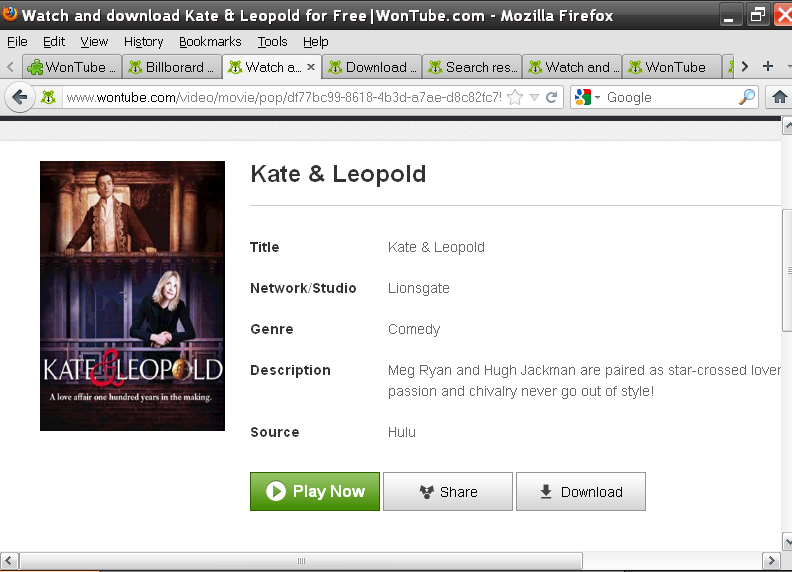792x572 pixels.
Task: Reload the page with the refresh icon
Action: [552, 97]
